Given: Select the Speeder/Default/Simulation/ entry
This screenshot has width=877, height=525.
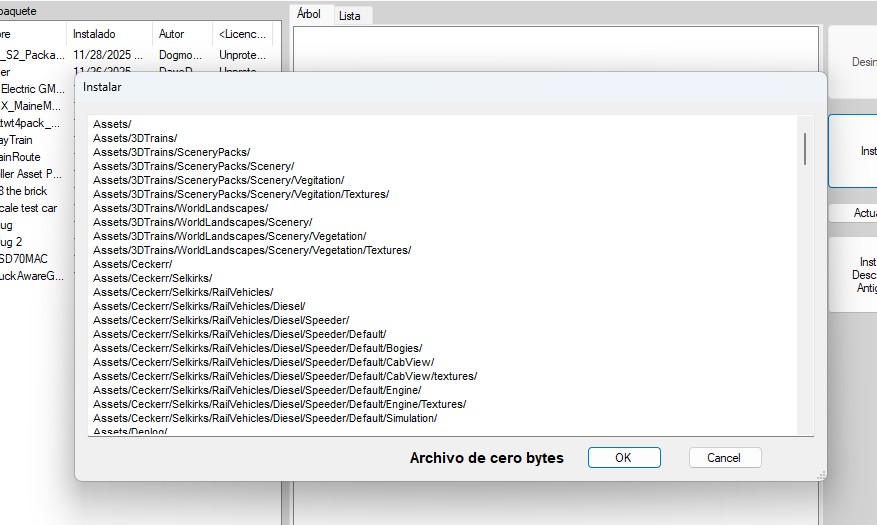Looking at the screenshot, I should click(265, 418).
